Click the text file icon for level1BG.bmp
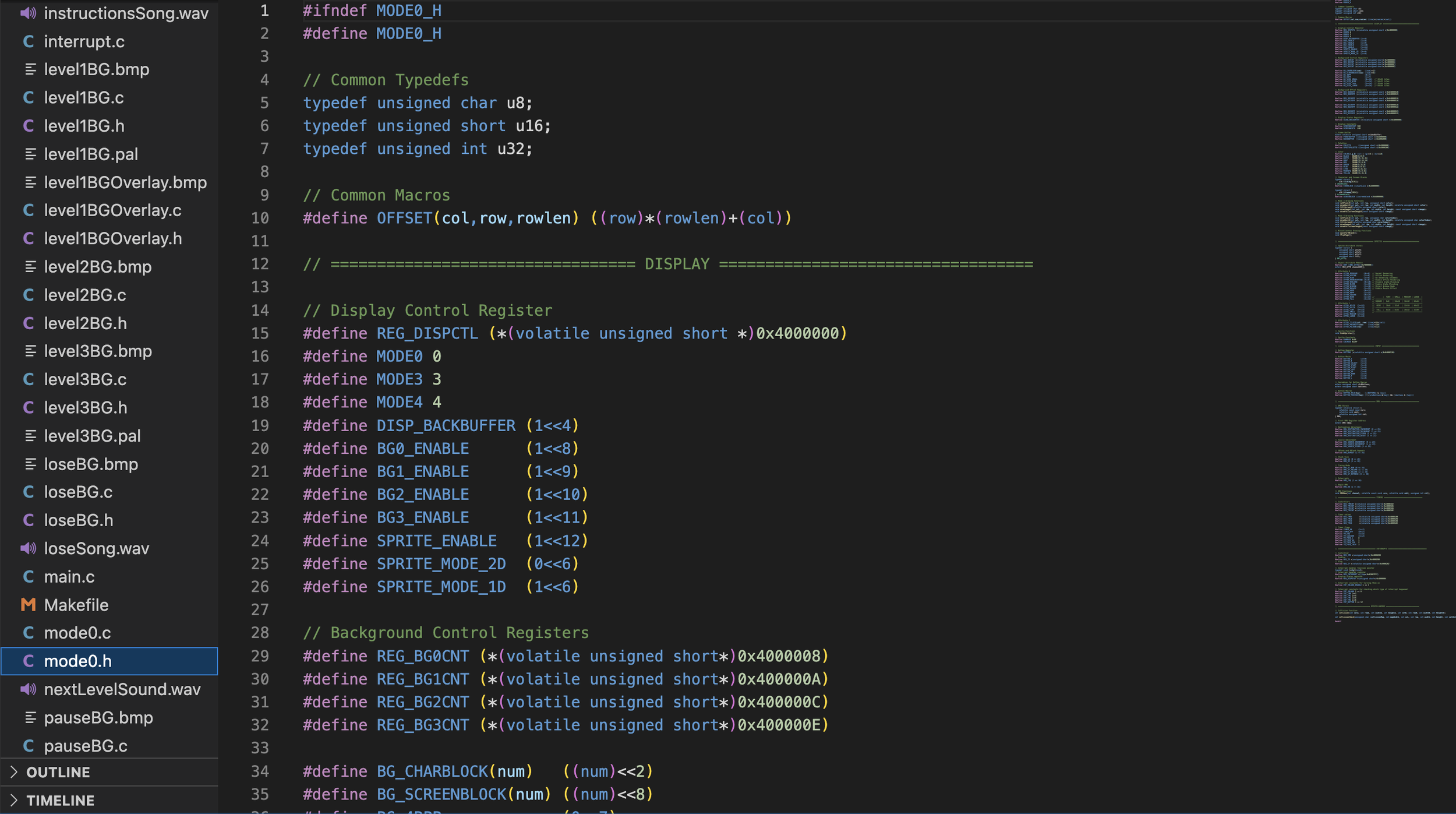 tap(30, 69)
